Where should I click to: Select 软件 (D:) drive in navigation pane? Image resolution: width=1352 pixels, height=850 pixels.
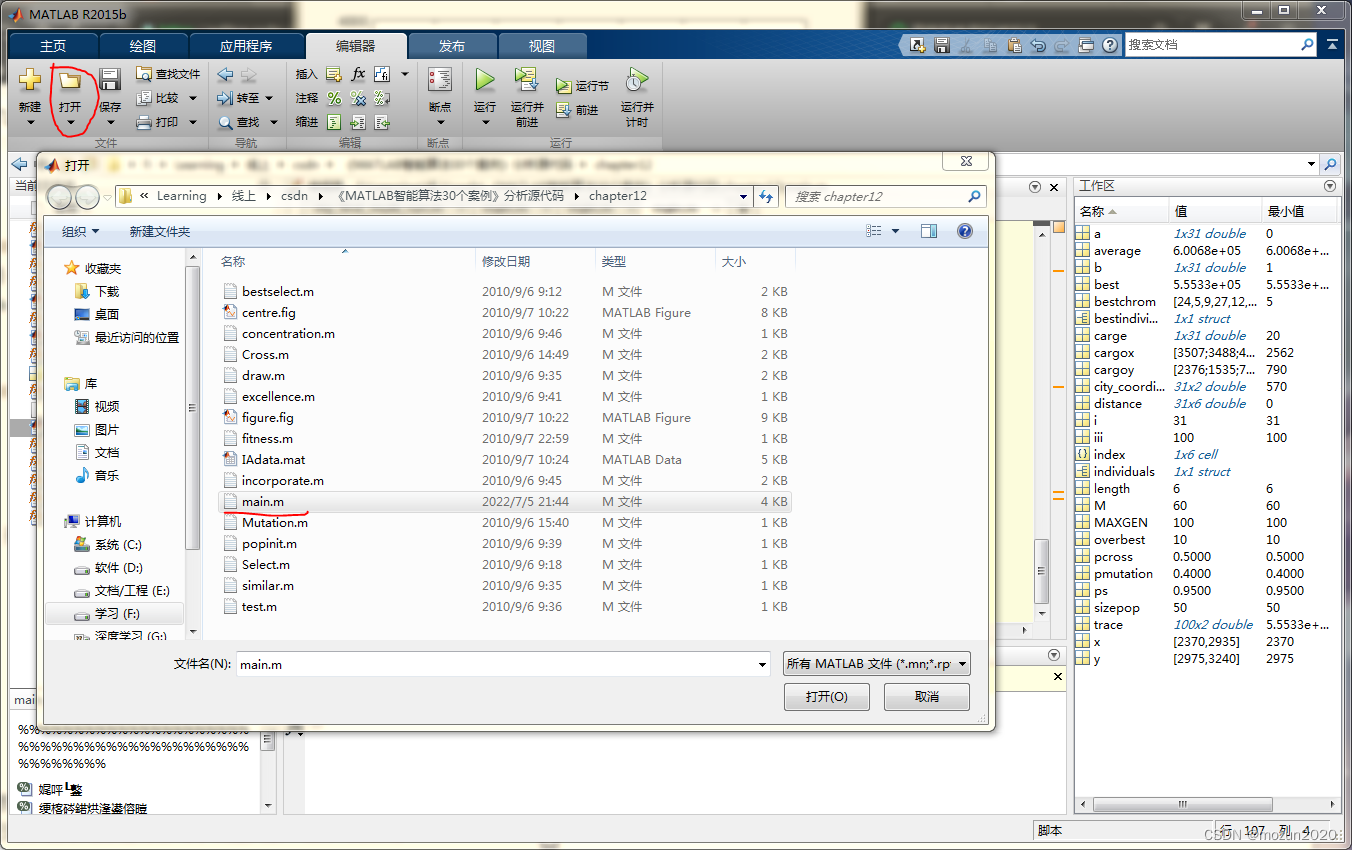[118, 567]
